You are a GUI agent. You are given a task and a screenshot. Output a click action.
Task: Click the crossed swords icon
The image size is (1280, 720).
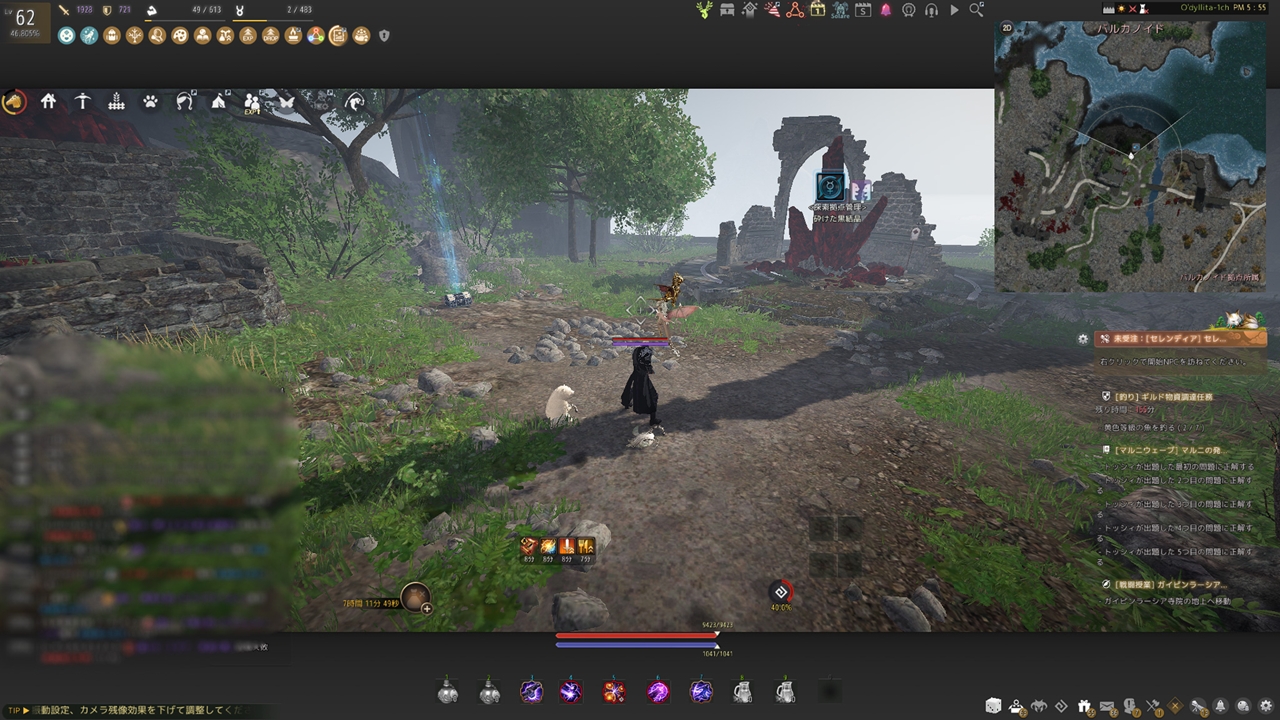click(x=1153, y=706)
